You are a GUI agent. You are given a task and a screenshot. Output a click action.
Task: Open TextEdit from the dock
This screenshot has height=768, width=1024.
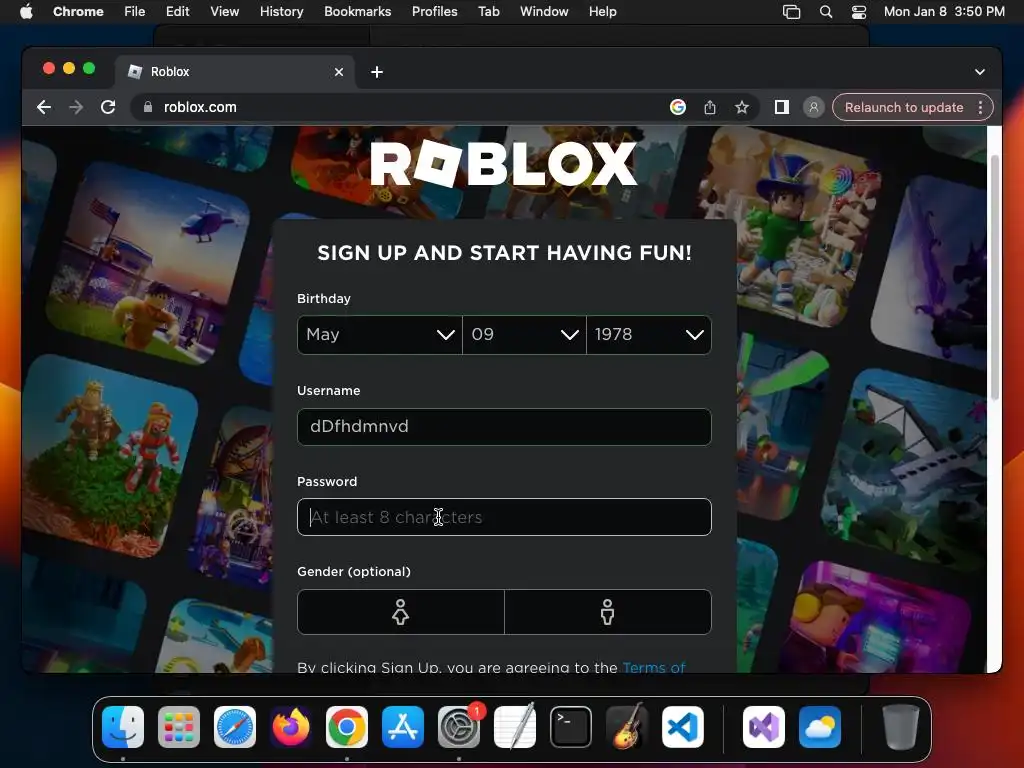tap(515, 727)
